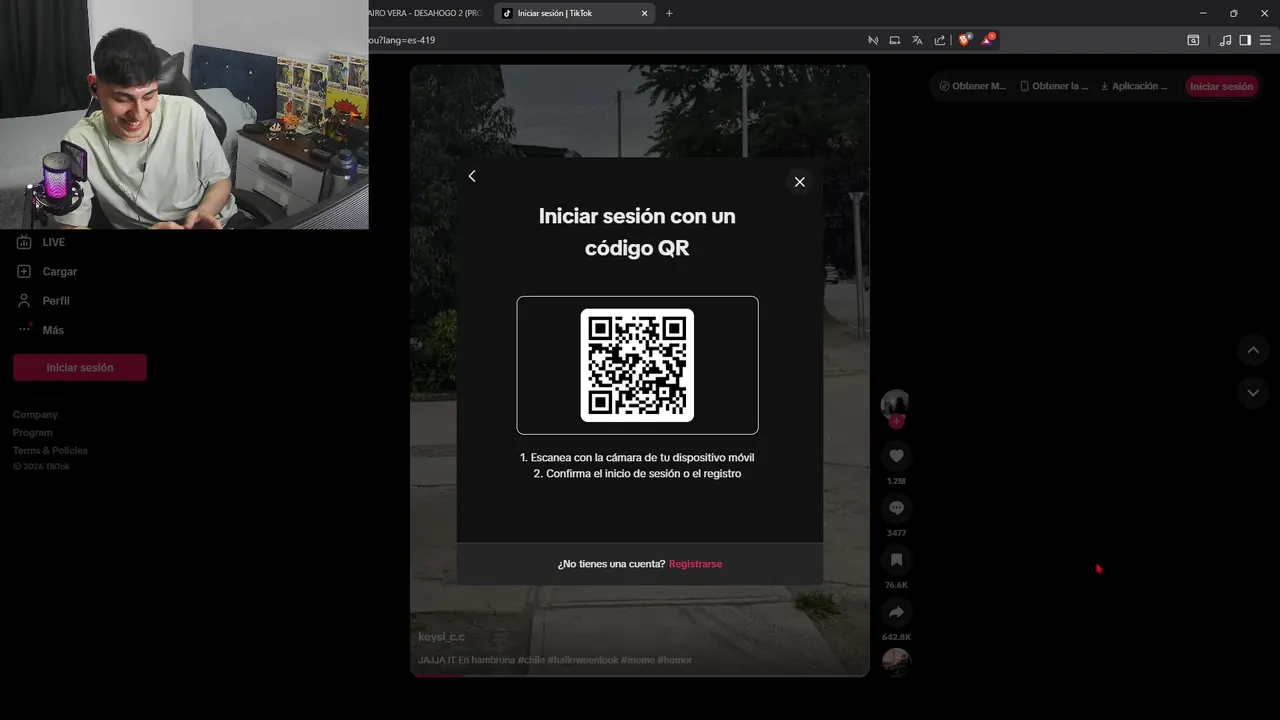Save video with the bookmark icon
Image resolution: width=1280 pixels, height=720 pixels.
[x=896, y=560]
